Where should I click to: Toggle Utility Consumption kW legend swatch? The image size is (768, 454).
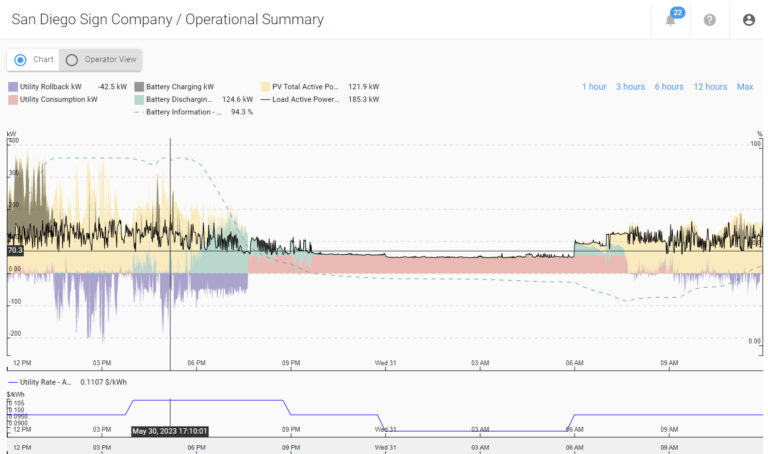coord(13,100)
